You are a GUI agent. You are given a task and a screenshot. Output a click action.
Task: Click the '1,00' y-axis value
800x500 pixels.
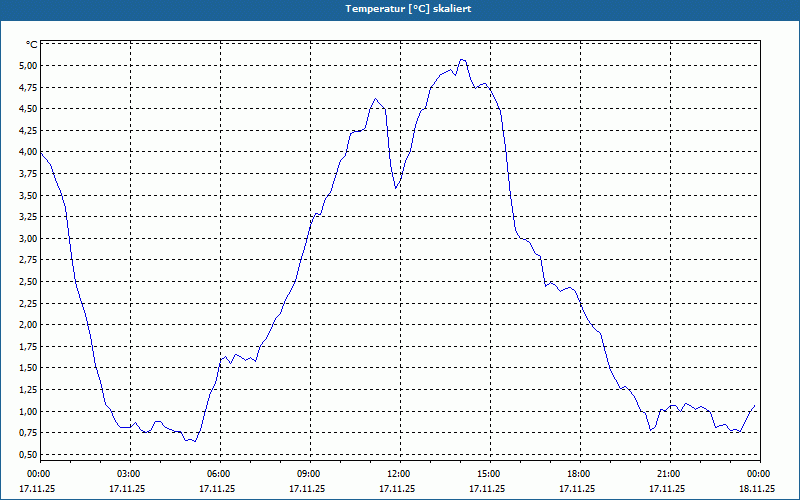tap(28, 411)
